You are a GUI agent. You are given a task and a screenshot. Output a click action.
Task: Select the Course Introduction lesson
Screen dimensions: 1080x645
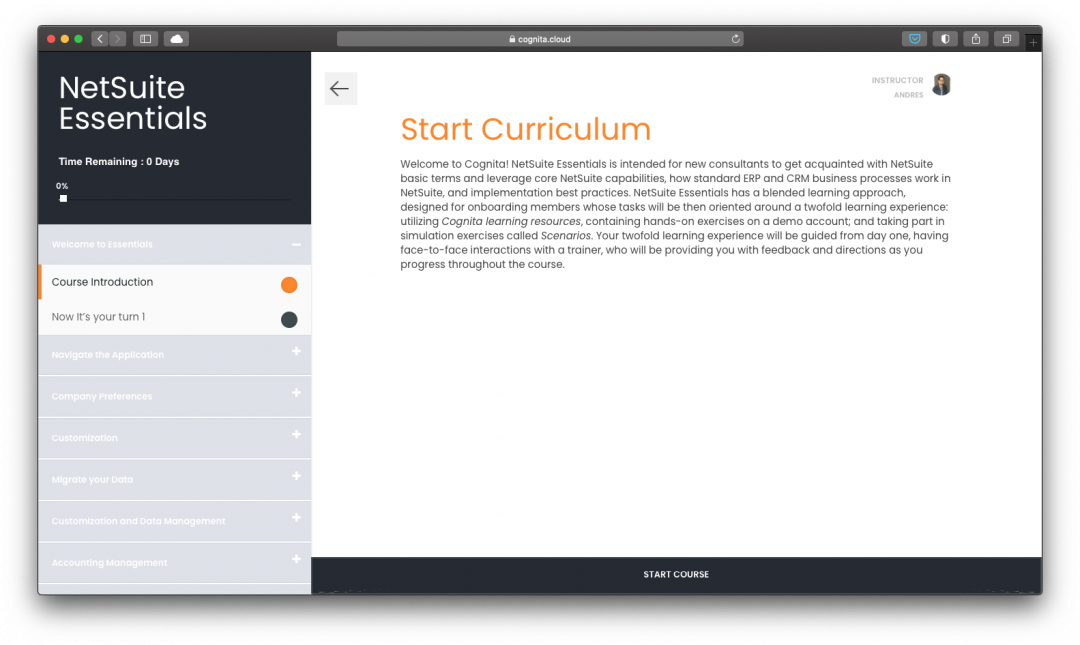click(175, 282)
